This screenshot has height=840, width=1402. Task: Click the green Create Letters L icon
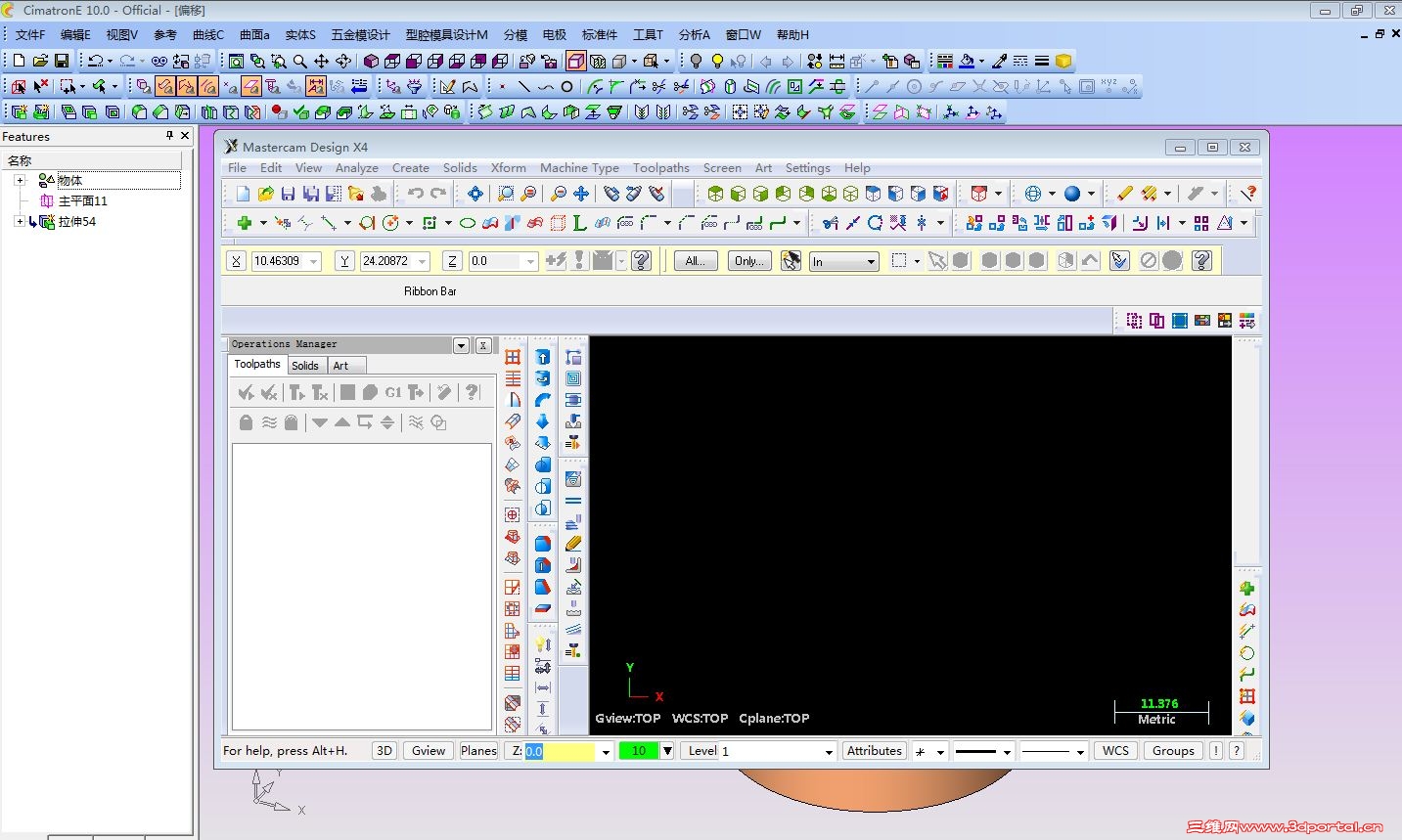[580, 223]
